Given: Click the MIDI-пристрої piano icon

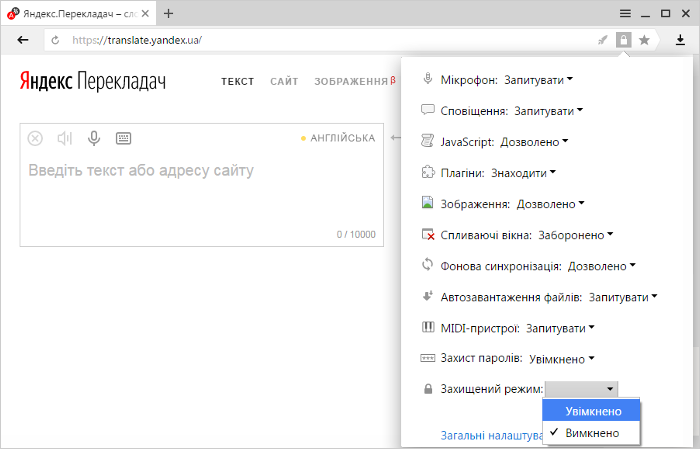Looking at the screenshot, I should coord(428,327).
